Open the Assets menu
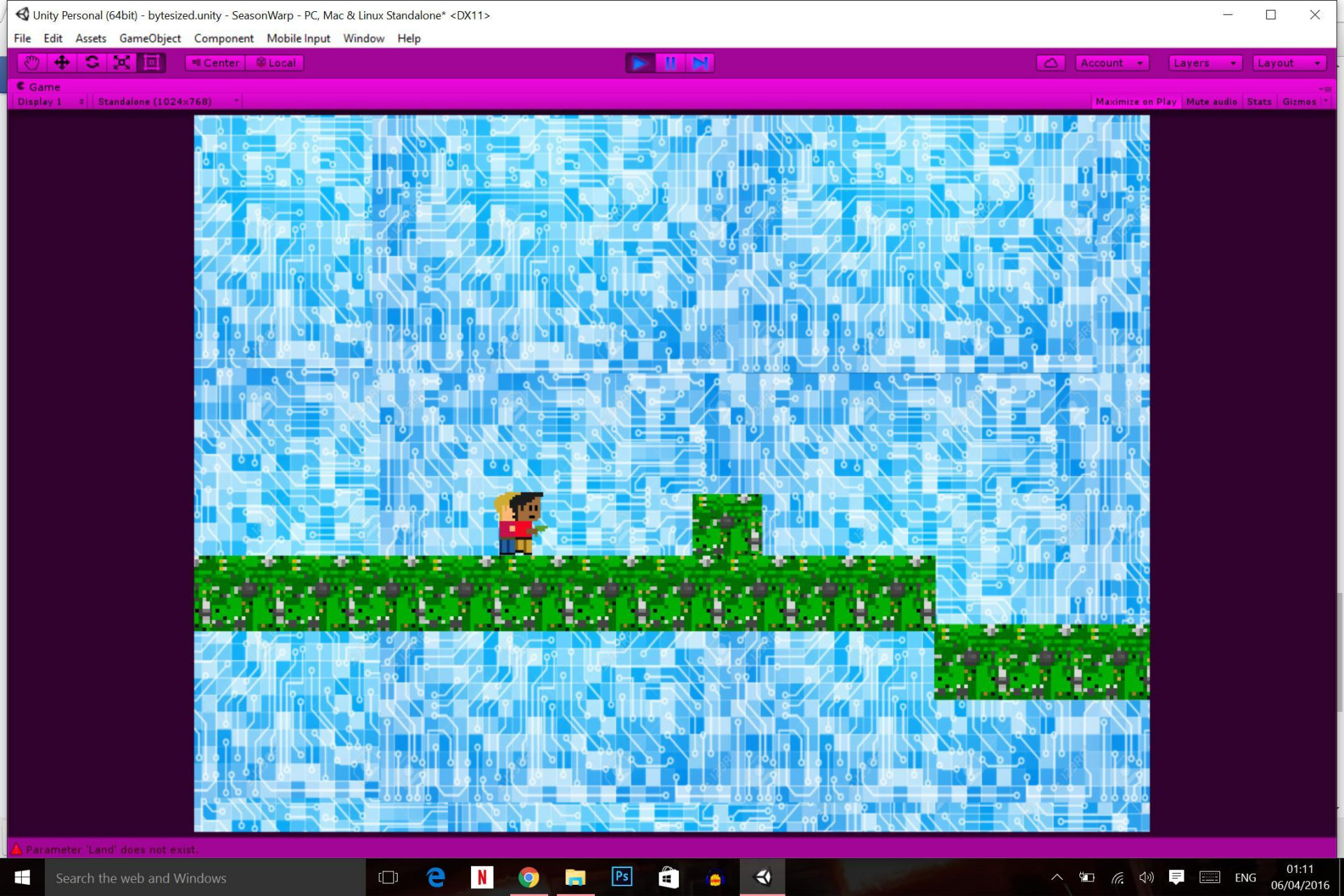The height and width of the screenshot is (896, 1344). click(x=91, y=38)
